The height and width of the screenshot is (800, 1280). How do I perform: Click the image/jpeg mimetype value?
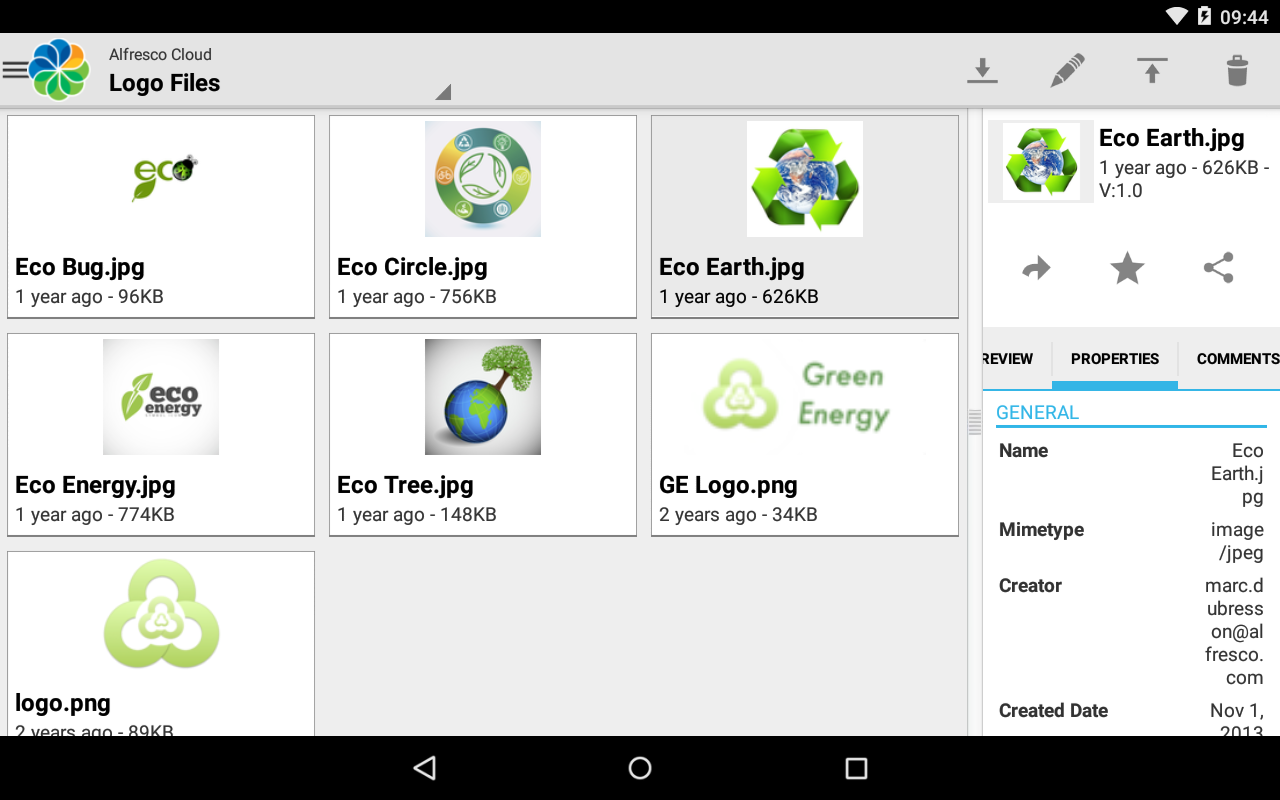click(x=1238, y=541)
